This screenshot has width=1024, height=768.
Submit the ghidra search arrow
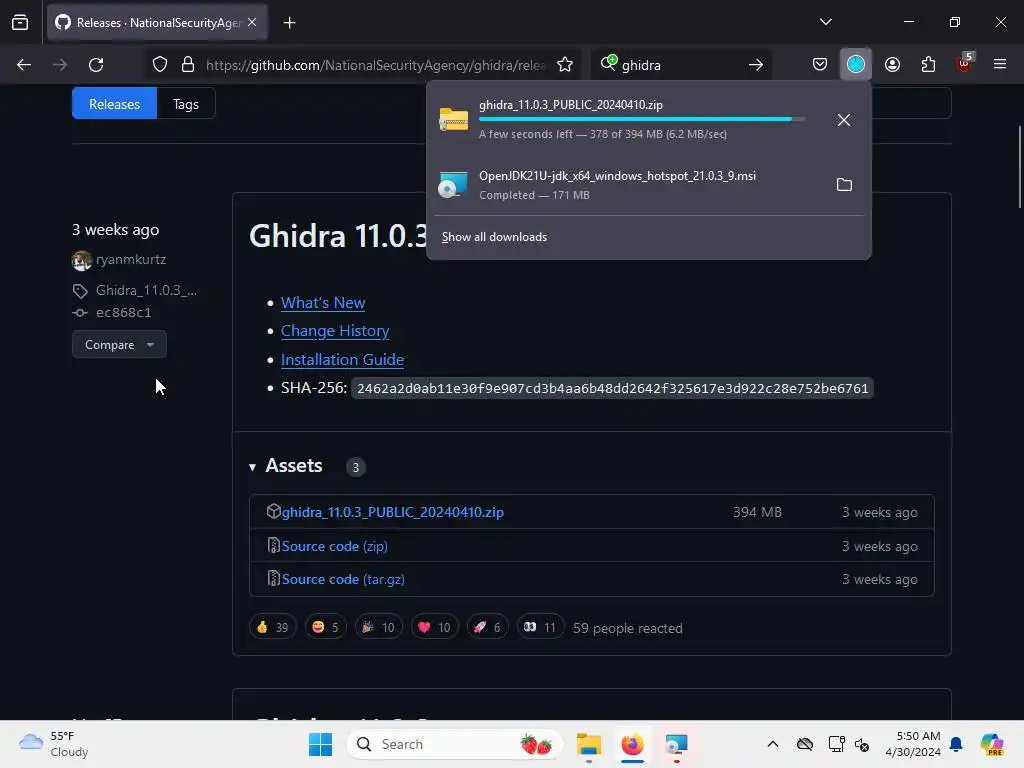click(x=756, y=65)
